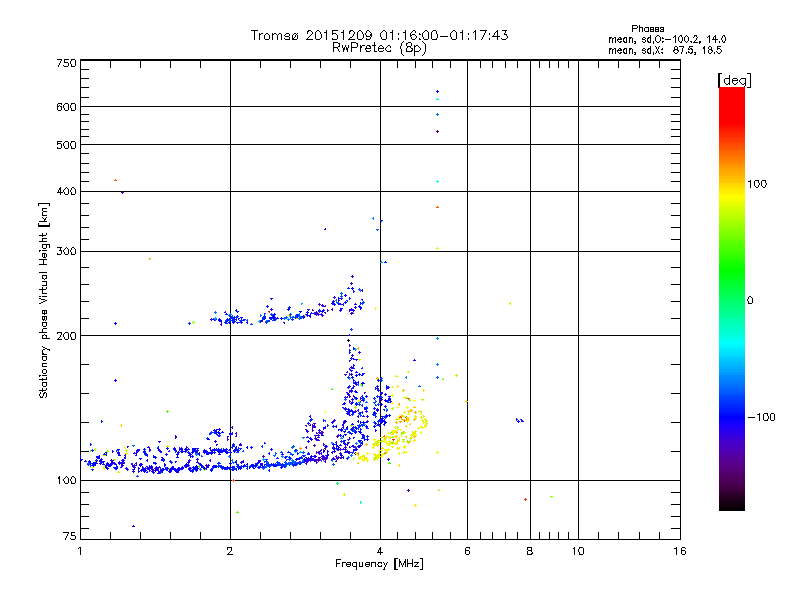Viewport: 800px width, 600px height.
Task: Click the y-axis tick label '750'
Action: (66, 63)
